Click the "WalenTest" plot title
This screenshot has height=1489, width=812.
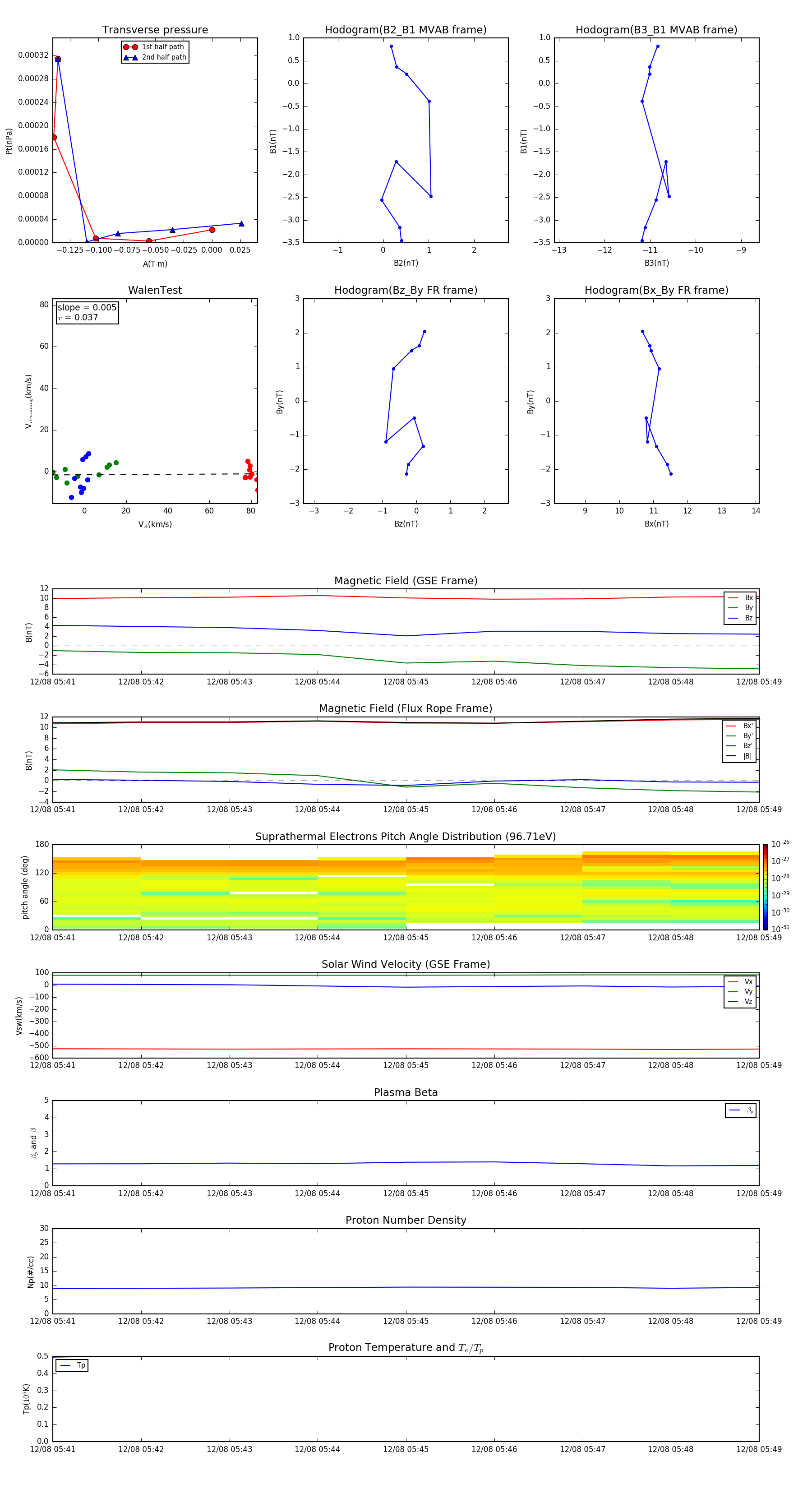pos(155,290)
